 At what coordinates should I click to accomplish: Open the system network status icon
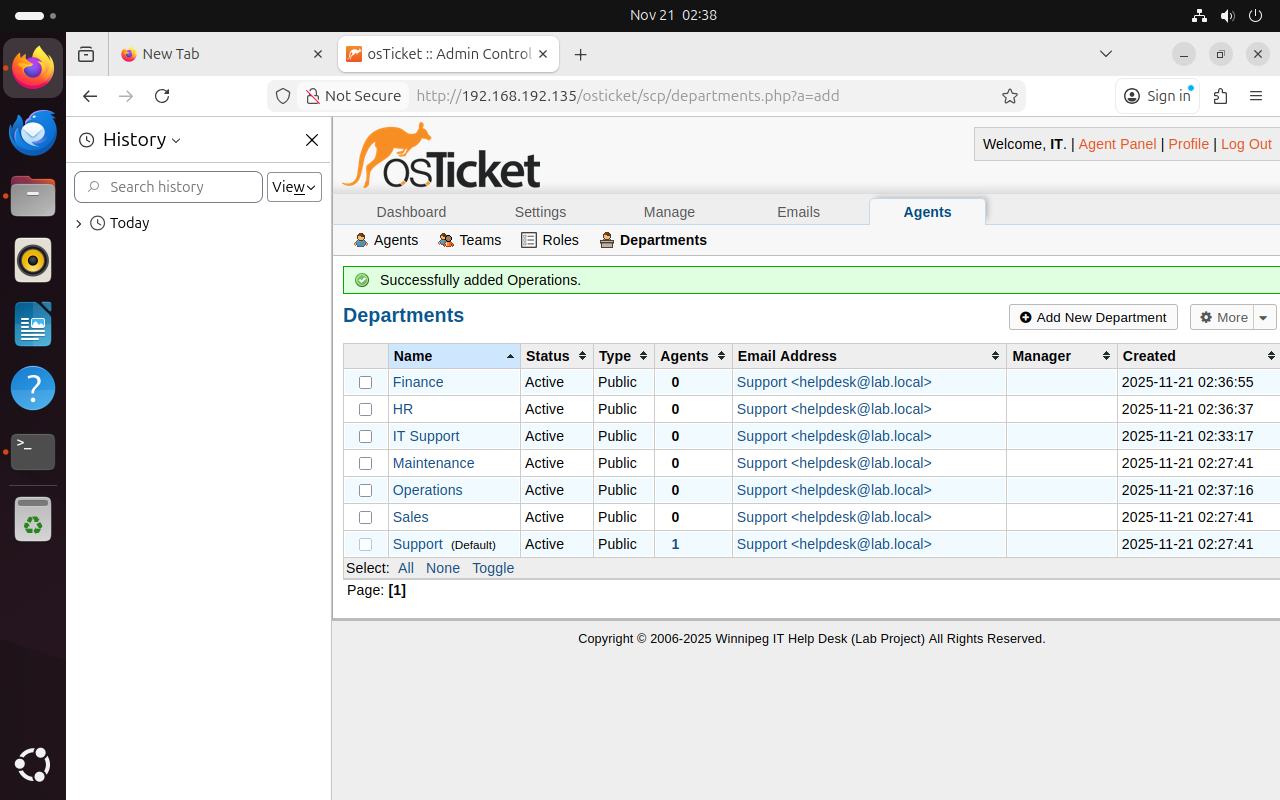pyautogui.click(x=1199, y=15)
